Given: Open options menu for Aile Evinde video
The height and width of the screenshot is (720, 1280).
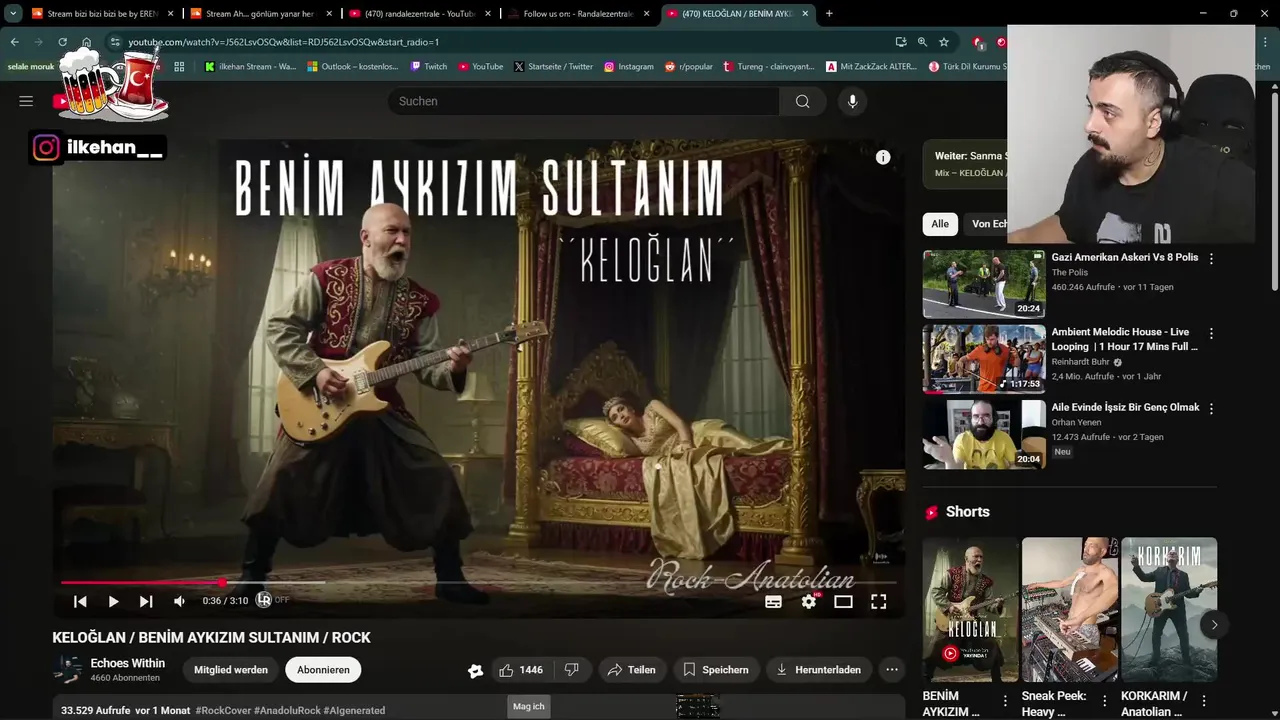Looking at the screenshot, I should coord(1211,409).
